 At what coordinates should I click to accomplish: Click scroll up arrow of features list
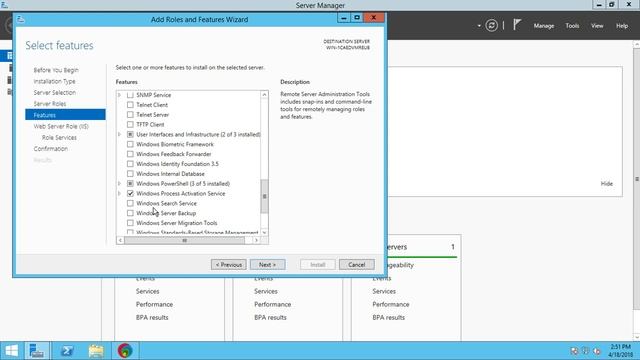pos(264,95)
